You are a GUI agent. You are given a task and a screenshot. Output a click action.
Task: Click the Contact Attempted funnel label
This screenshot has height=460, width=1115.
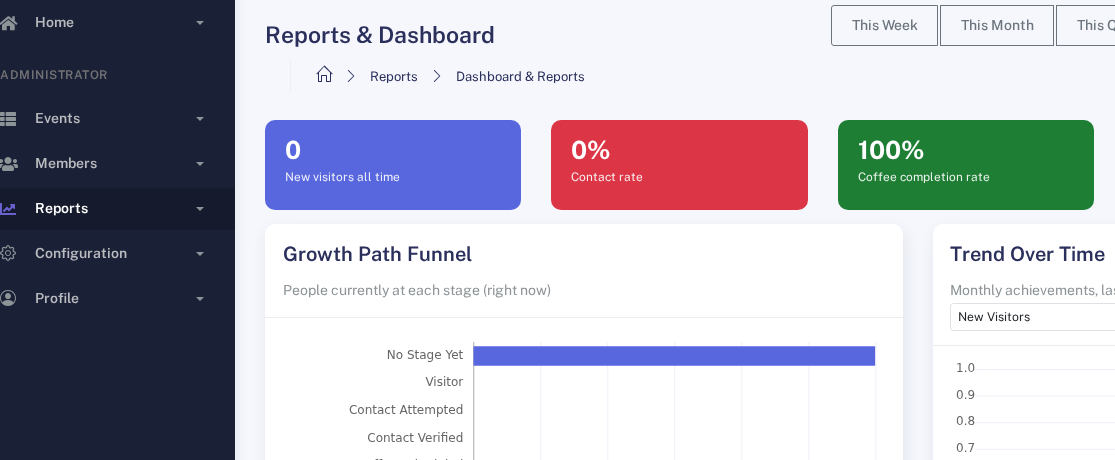pos(406,410)
